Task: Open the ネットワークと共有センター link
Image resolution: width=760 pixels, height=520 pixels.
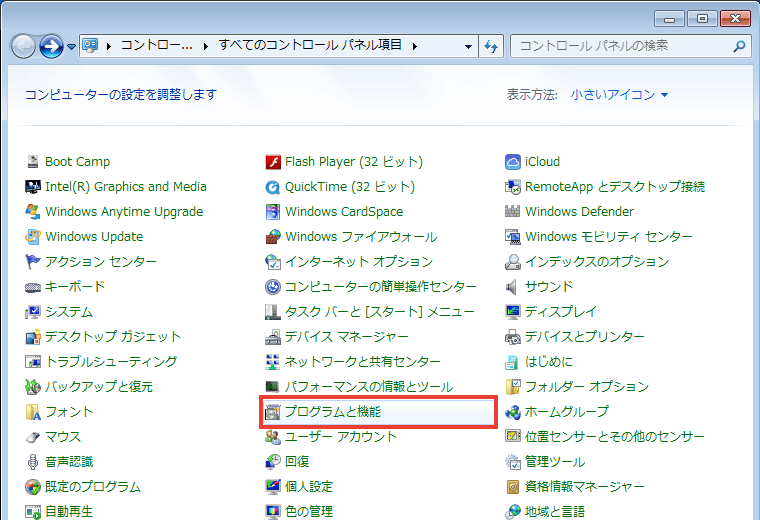Action: [x=363, y=362]
